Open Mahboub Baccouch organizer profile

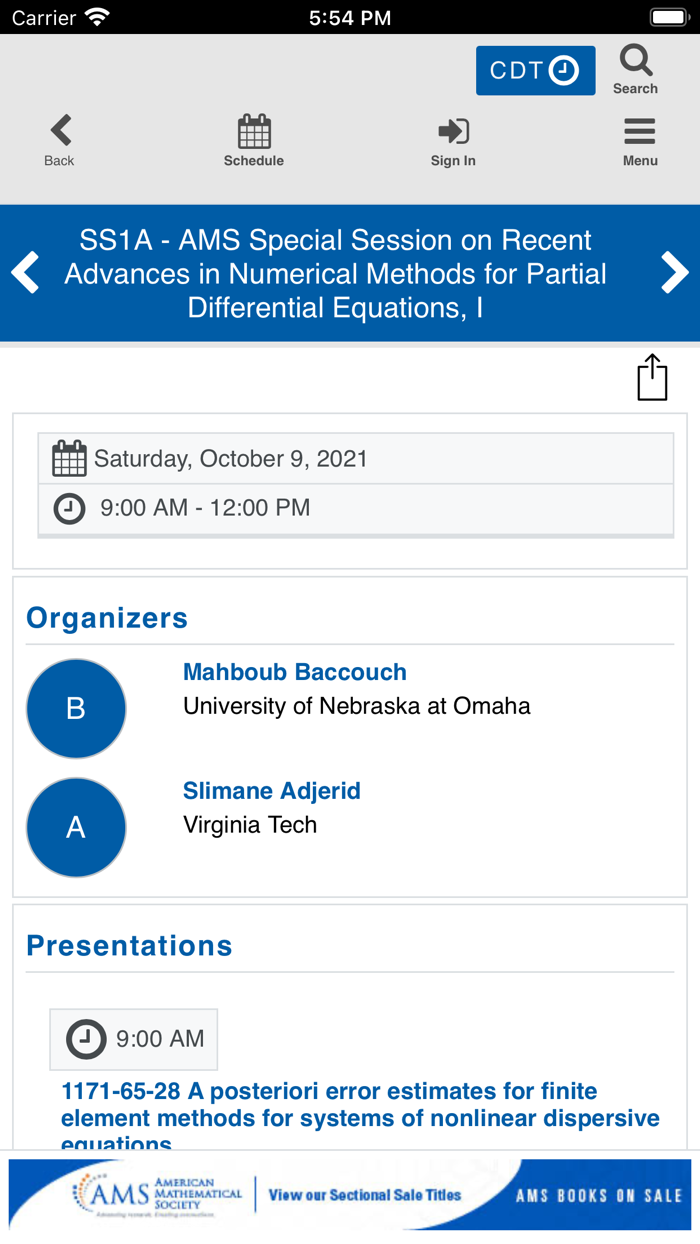[x=294, y=672]
